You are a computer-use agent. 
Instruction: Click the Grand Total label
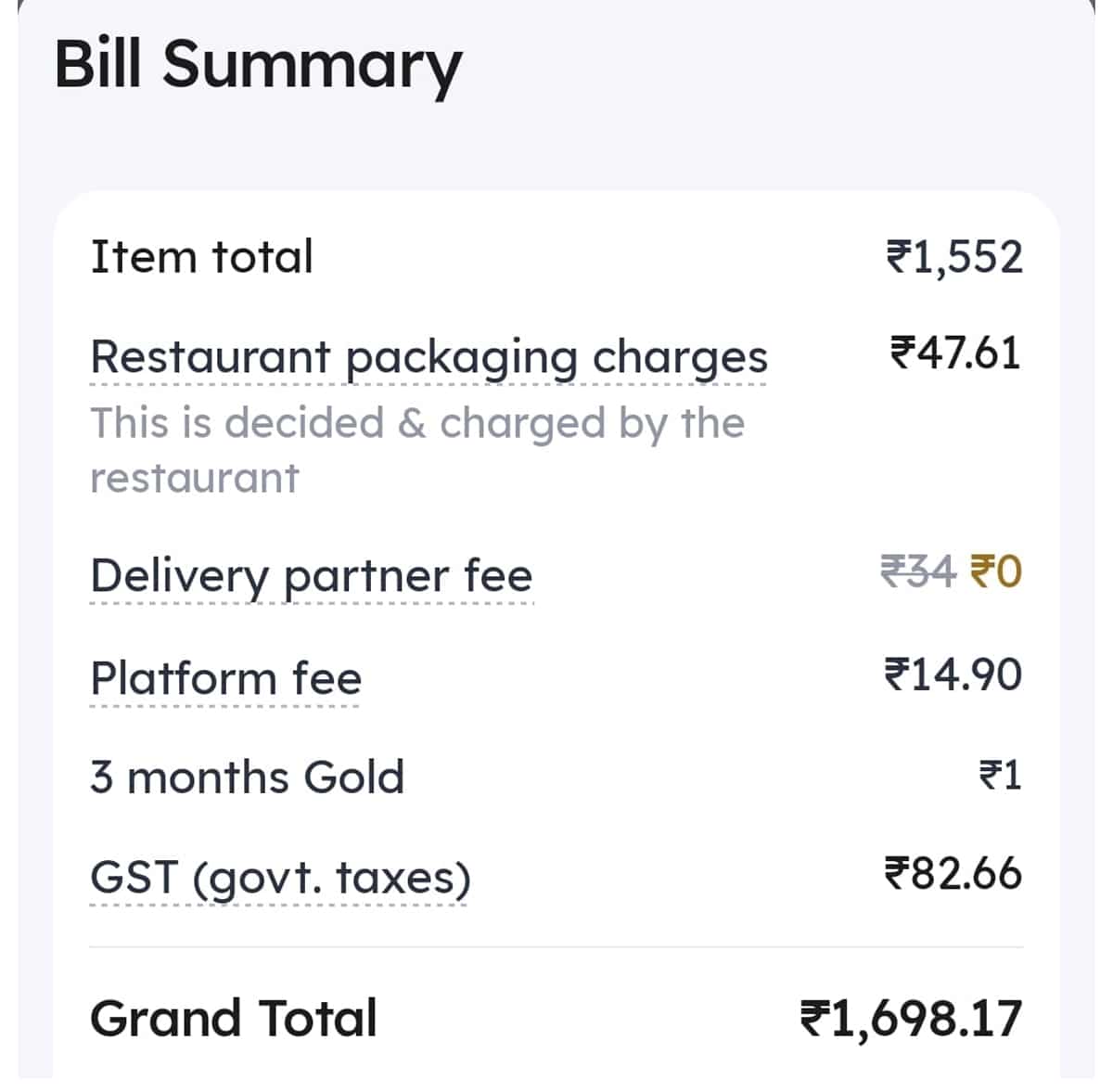point(232,1017)
